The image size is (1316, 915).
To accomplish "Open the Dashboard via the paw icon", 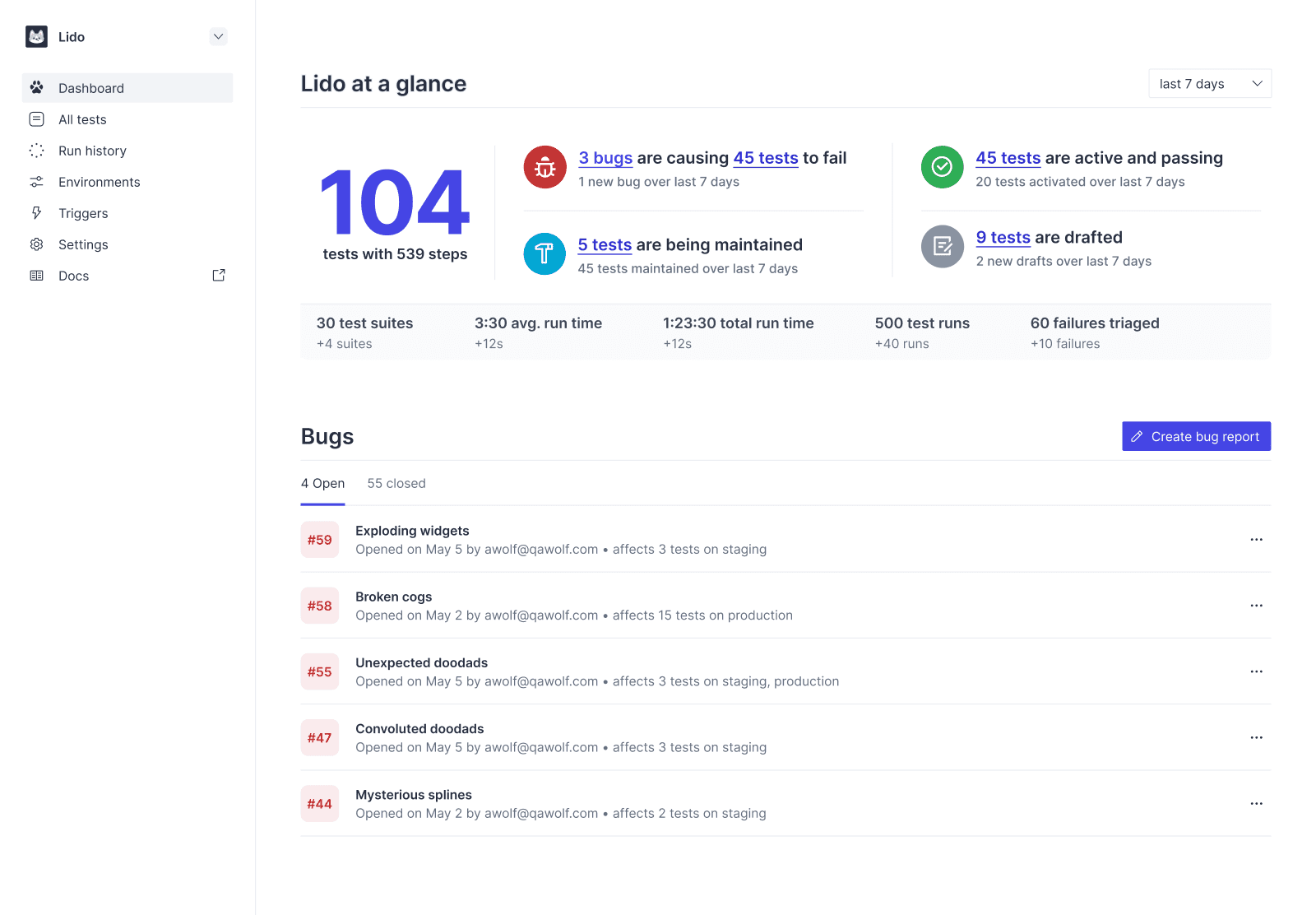I will (36, 87).
